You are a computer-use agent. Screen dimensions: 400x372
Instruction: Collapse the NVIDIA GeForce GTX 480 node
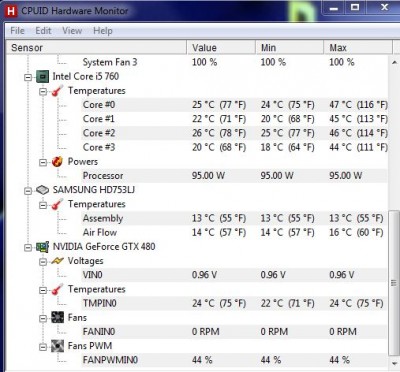click(28, 247)
